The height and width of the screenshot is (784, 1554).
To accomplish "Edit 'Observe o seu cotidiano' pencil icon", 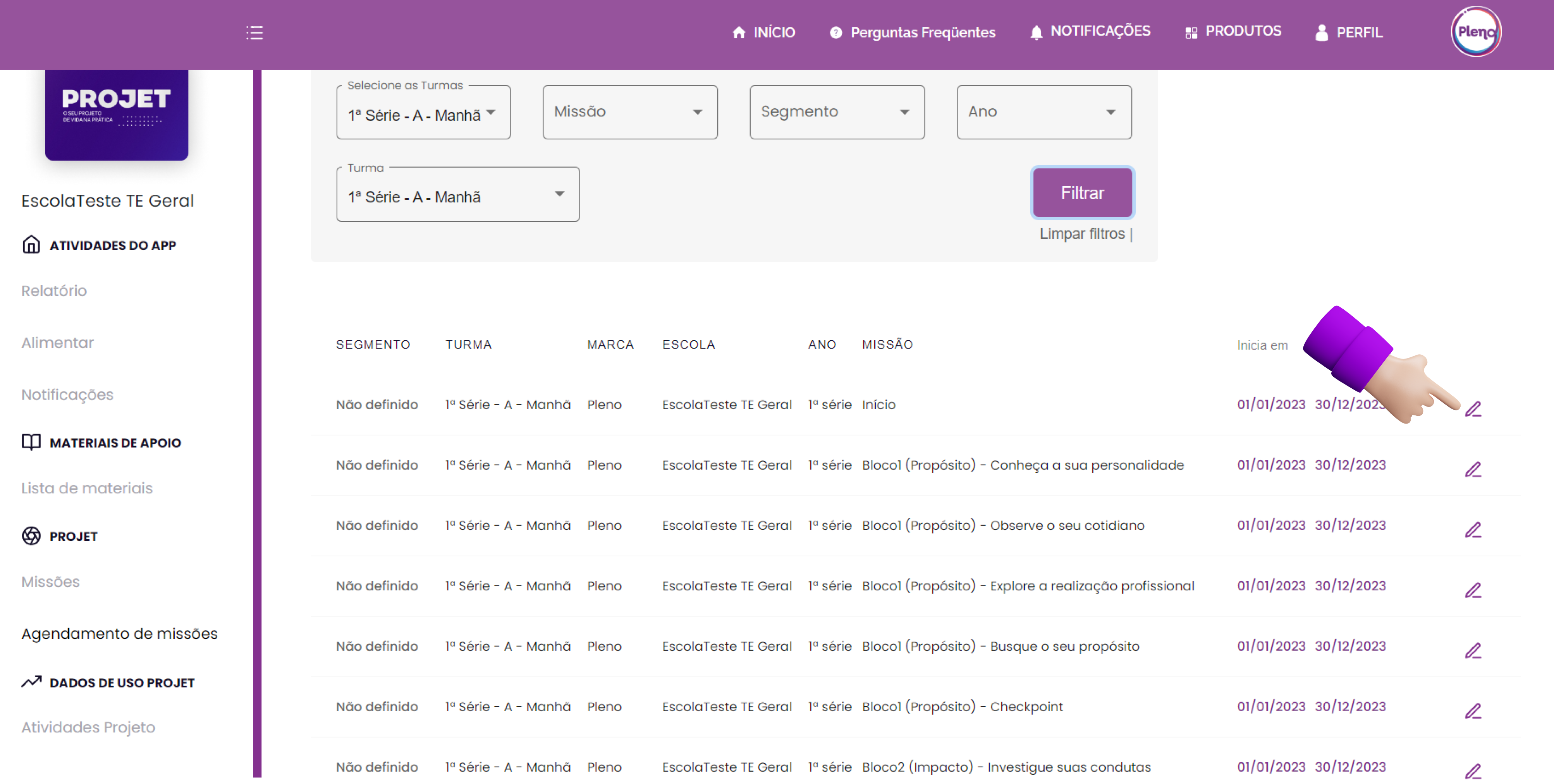I will (1473, 530).
